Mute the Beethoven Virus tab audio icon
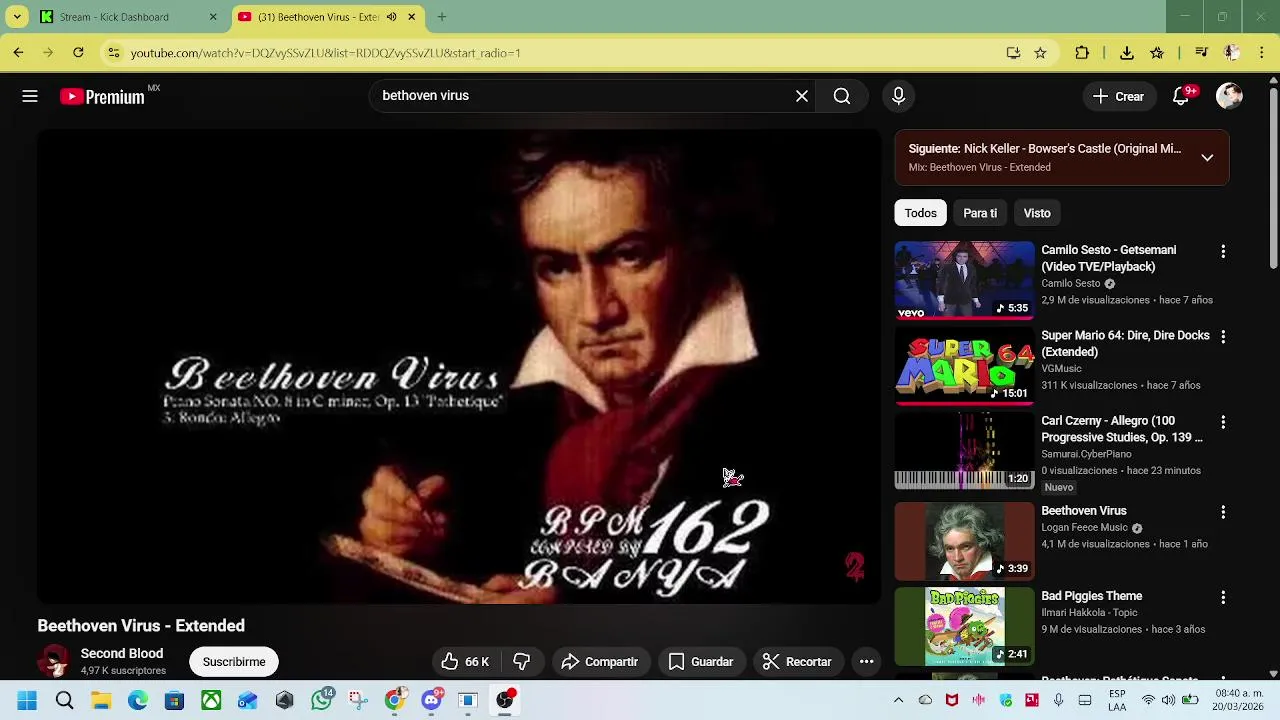This screenshot has height=720, width=1280. [x=391, y=17]
